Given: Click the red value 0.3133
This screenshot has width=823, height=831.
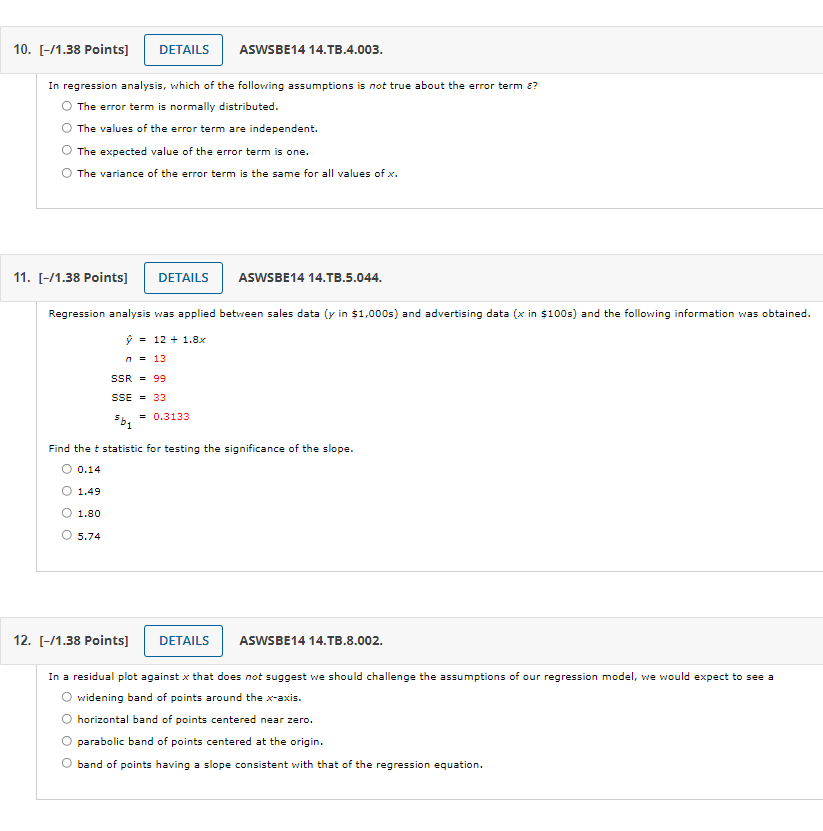Looking at the screenshot, I should pyautogui.click(x=171, y=417).
